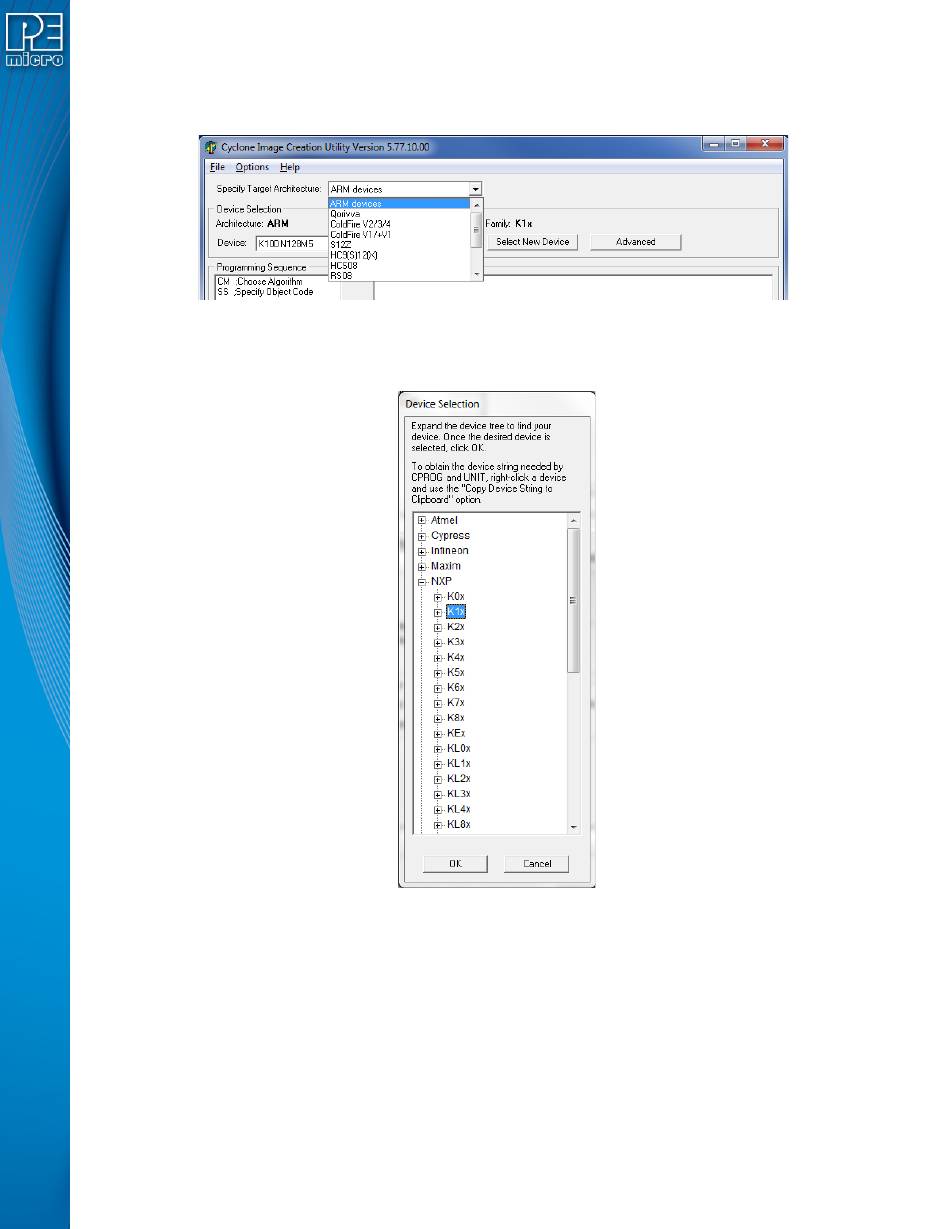Expand the K2x family node

(x=438, y=627)
